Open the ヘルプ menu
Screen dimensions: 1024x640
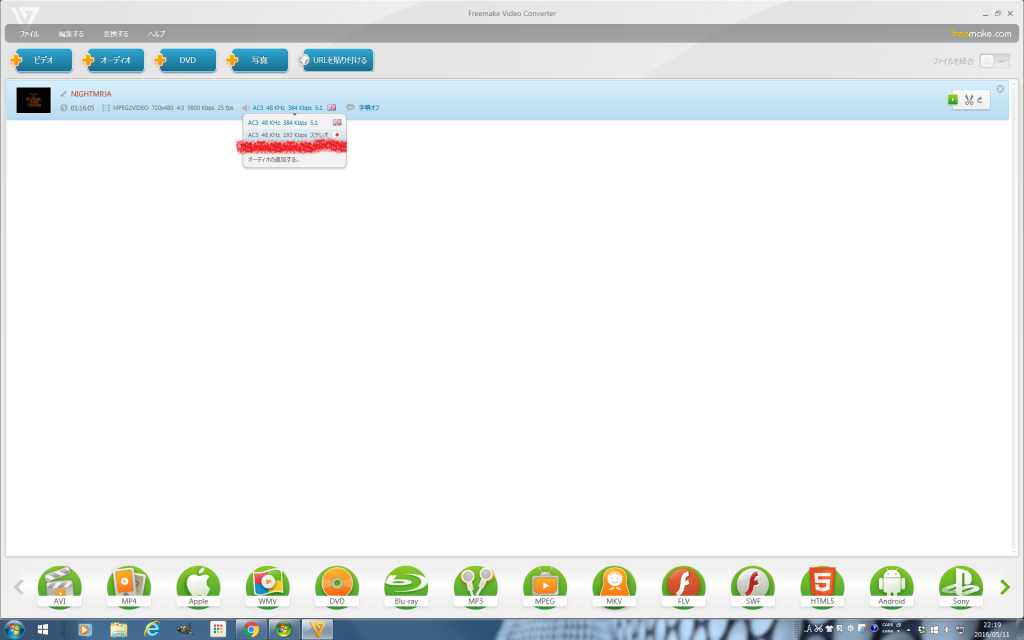point(156,34)
